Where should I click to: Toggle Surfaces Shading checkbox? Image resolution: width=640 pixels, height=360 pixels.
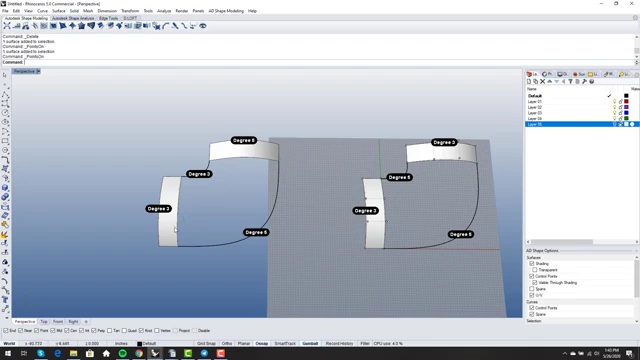(x=531, y=264)
